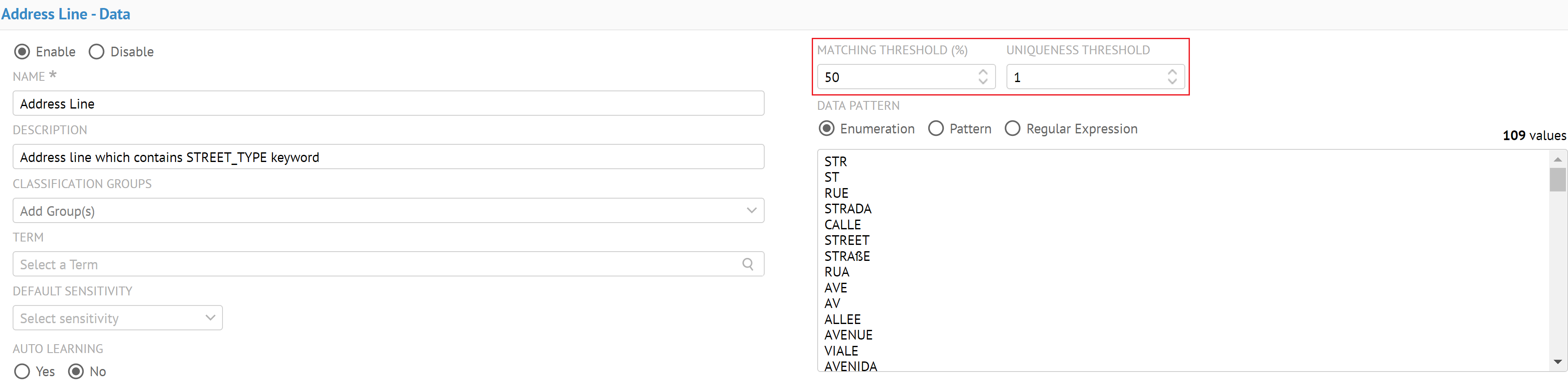Screen dimensions: 1568x385
Task: Set Auto Learning to No
Action: [76, 371]
